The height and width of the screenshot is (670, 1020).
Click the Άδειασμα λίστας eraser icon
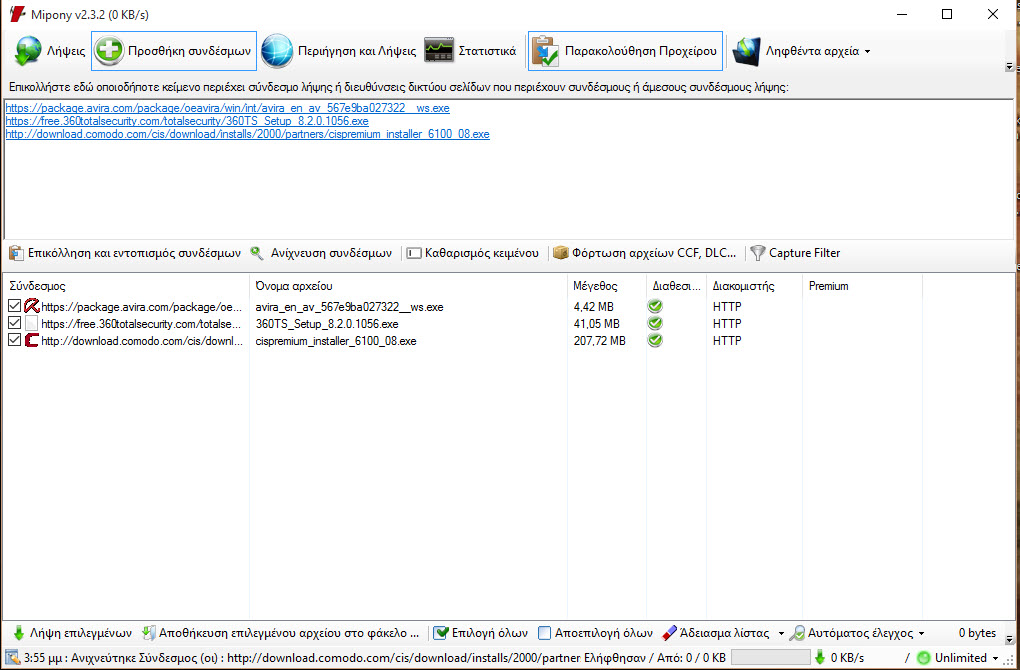(x=669, y=632)
